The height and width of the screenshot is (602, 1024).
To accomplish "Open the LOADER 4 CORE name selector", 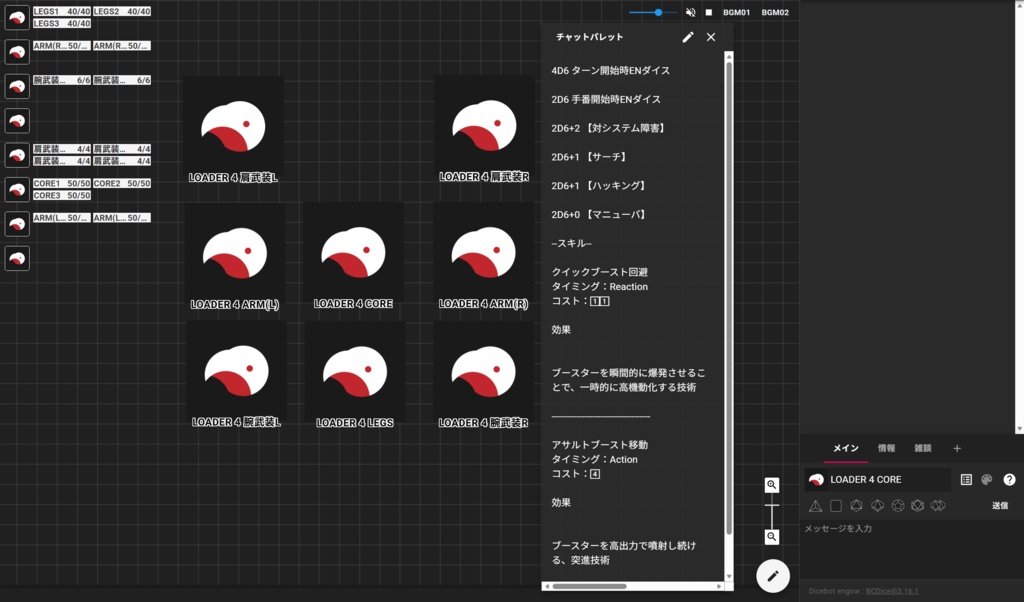I will pos(880,479).
